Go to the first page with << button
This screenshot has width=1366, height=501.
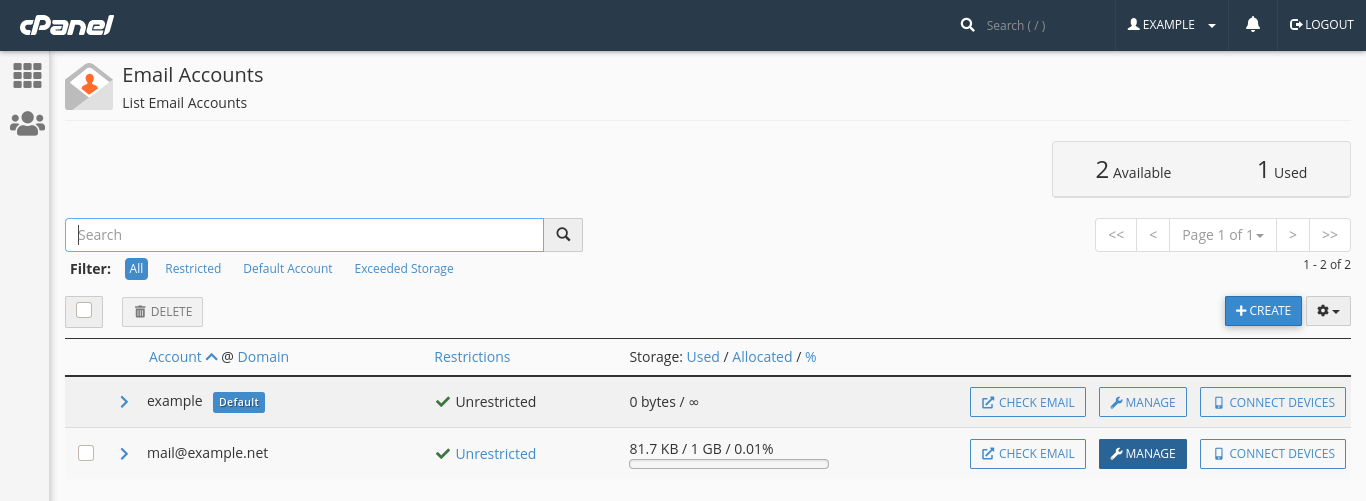(x=1116, y=235)
